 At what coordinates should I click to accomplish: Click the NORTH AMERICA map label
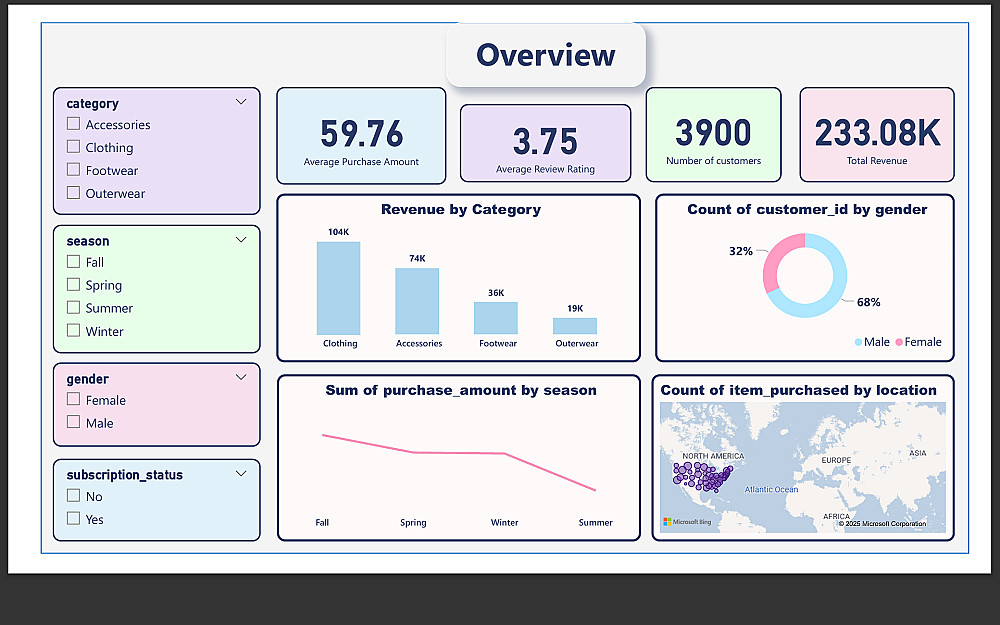tap(713, 456)
